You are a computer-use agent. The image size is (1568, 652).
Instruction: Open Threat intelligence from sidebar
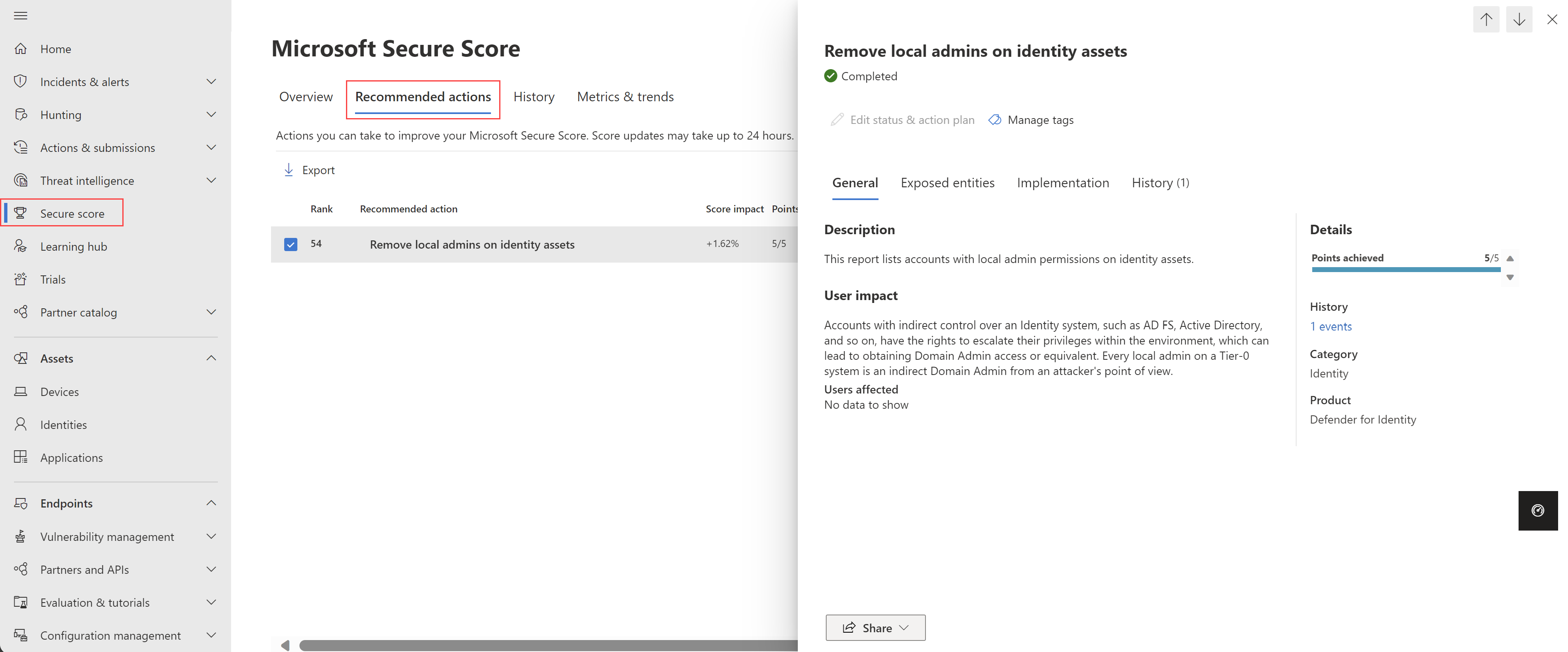pyautogui.click(x=87, y=180)
